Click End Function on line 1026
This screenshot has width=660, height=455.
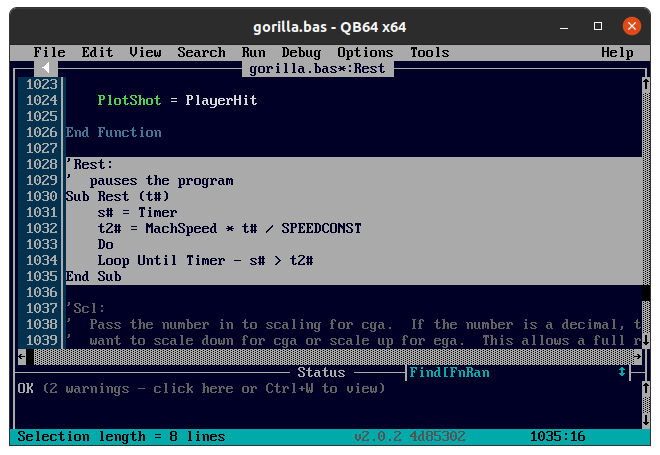click(x=113, y=132)
